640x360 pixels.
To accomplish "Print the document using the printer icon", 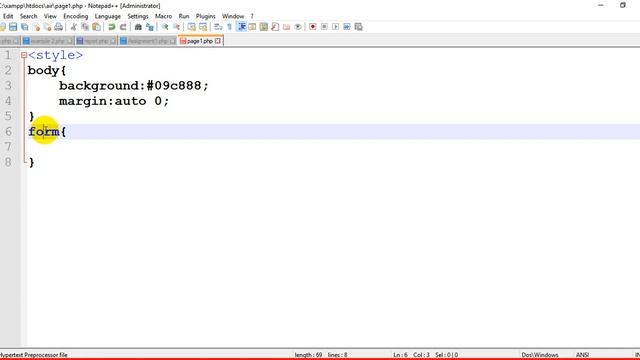I will click(x=59, y=27).
